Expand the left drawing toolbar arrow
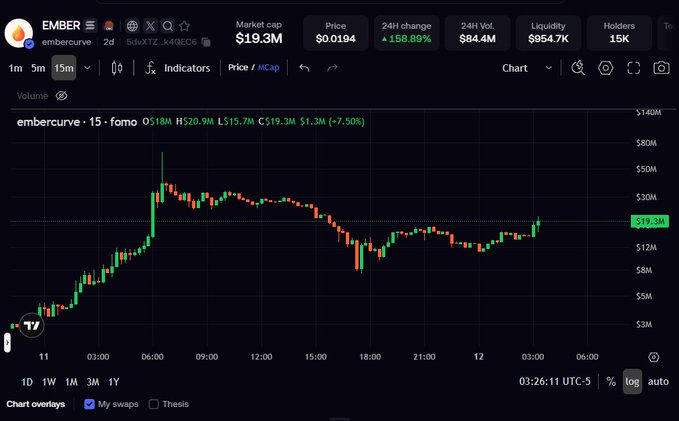The height and width of the screenshot is (421, 679). coord(7,343)
